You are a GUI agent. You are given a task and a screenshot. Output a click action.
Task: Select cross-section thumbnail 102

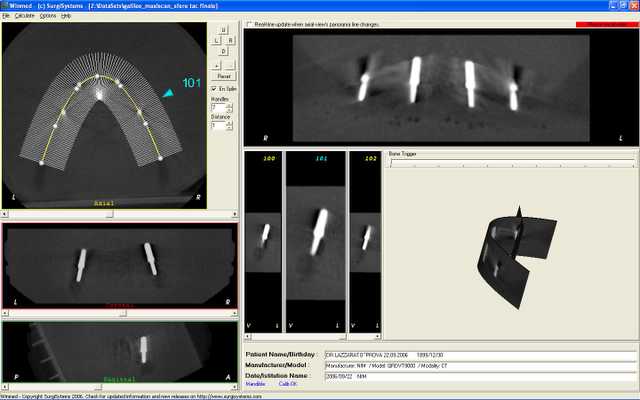pyautogui.click(x=365, y=242)
